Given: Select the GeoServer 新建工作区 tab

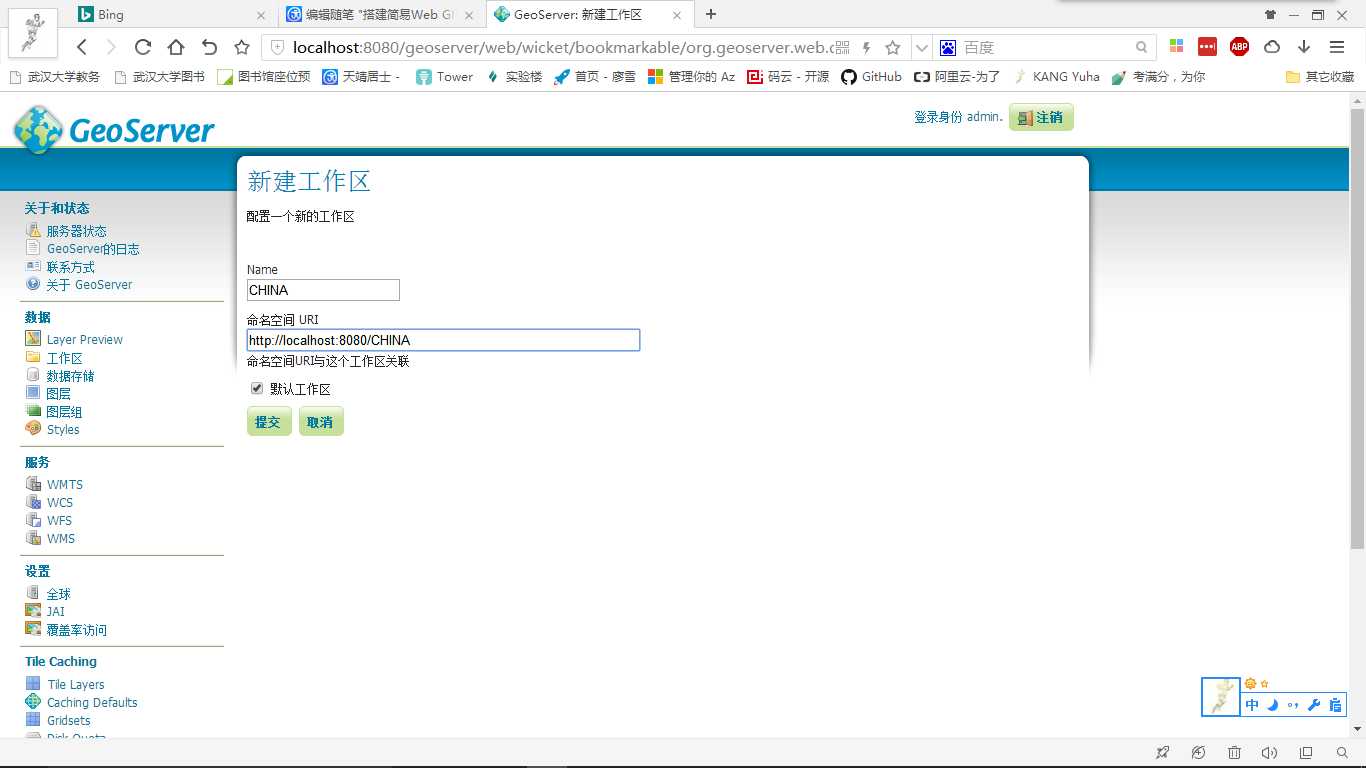Looking at the screenshot, I should coord(590,15).
